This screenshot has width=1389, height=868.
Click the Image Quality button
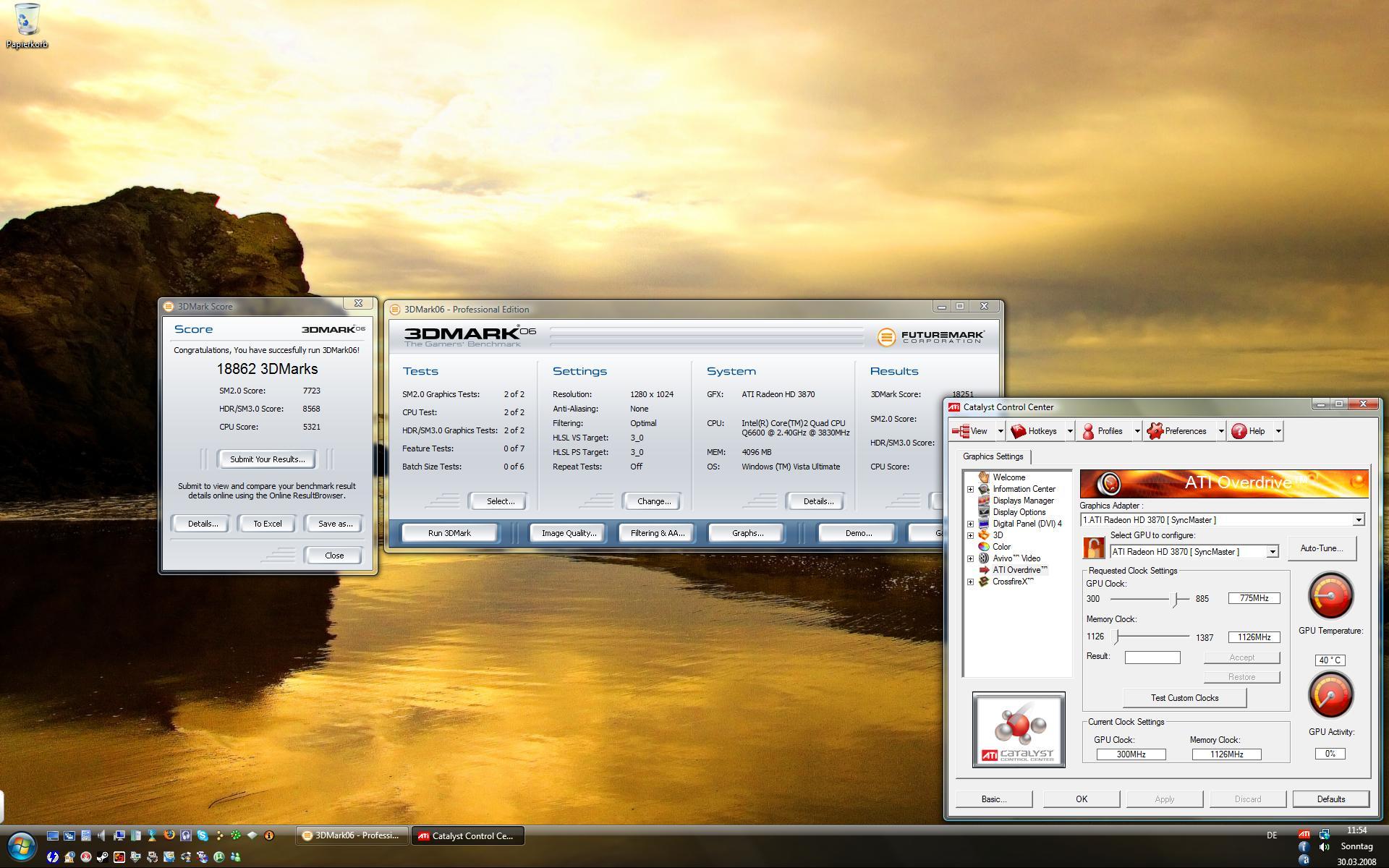click(569, 533)
